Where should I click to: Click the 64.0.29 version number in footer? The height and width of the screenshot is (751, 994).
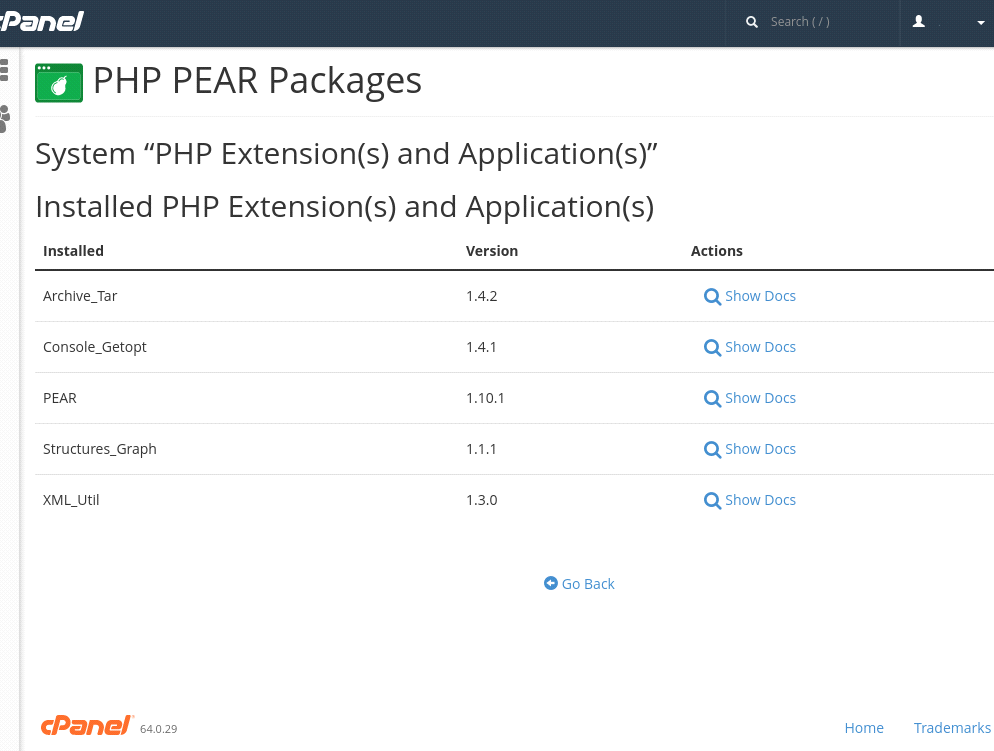pos(158,729)
